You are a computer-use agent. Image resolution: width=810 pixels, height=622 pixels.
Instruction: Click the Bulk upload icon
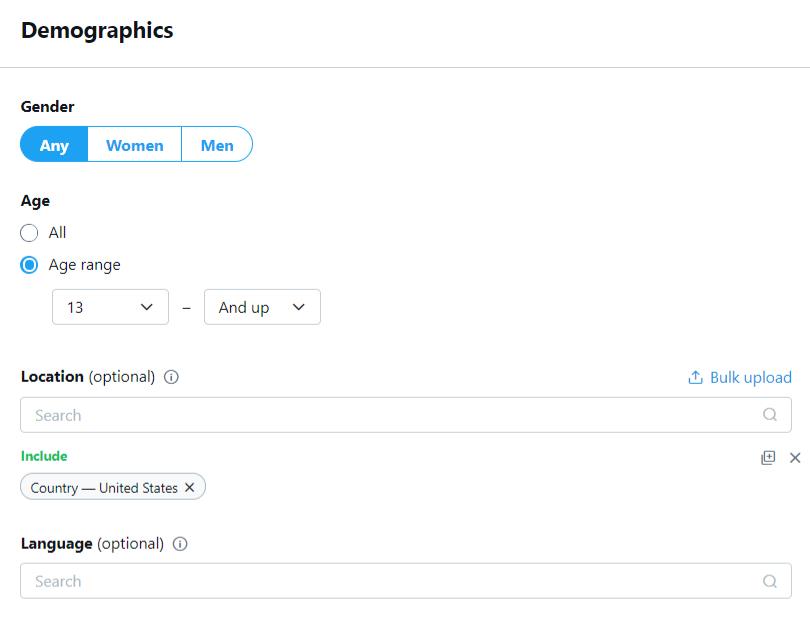click(695, 377)
